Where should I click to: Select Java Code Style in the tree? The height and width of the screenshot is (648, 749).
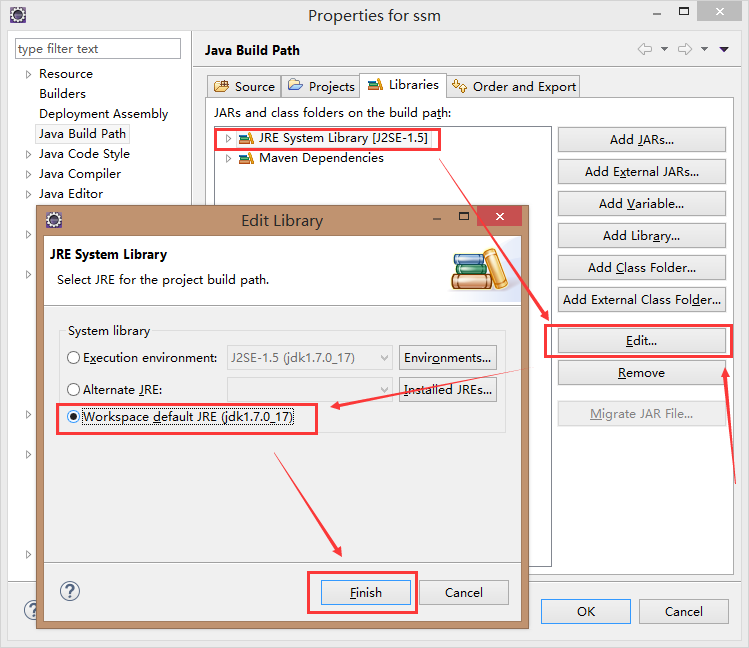point(84,154)
